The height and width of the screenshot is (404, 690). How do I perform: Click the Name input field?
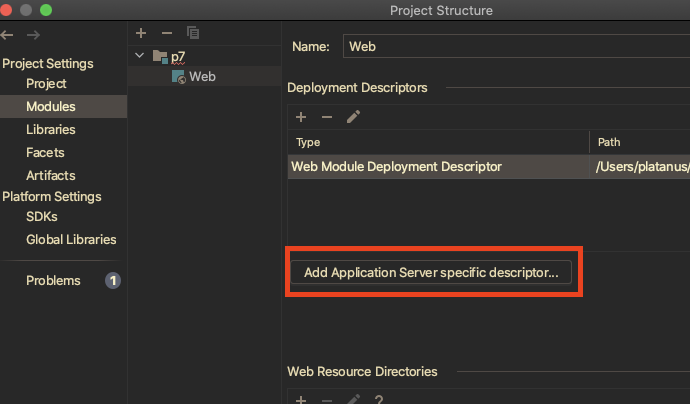tap(515, 46)
